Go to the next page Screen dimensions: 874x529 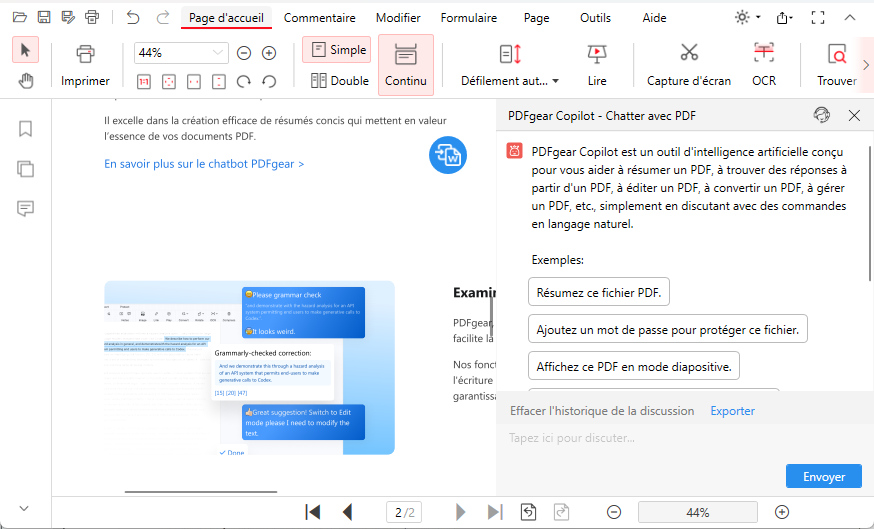[x=460, y=512]
